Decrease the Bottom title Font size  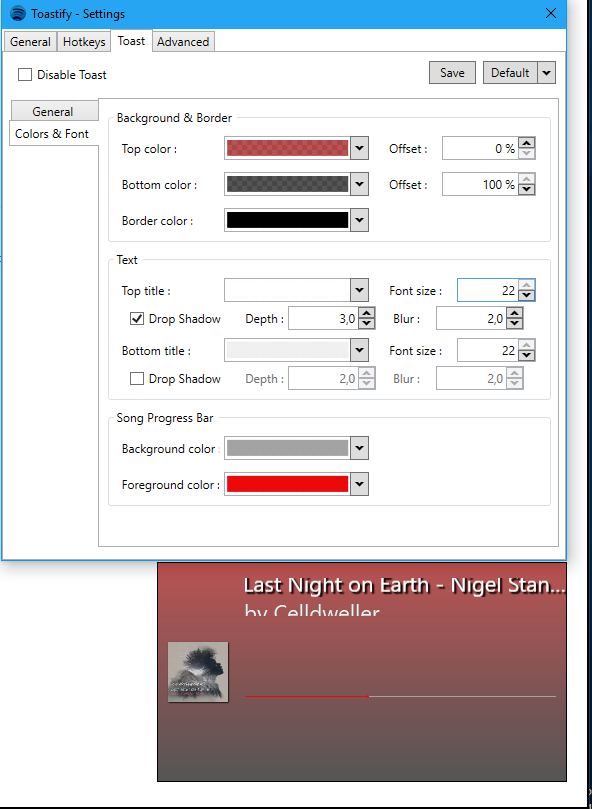(x=526, y=355)
